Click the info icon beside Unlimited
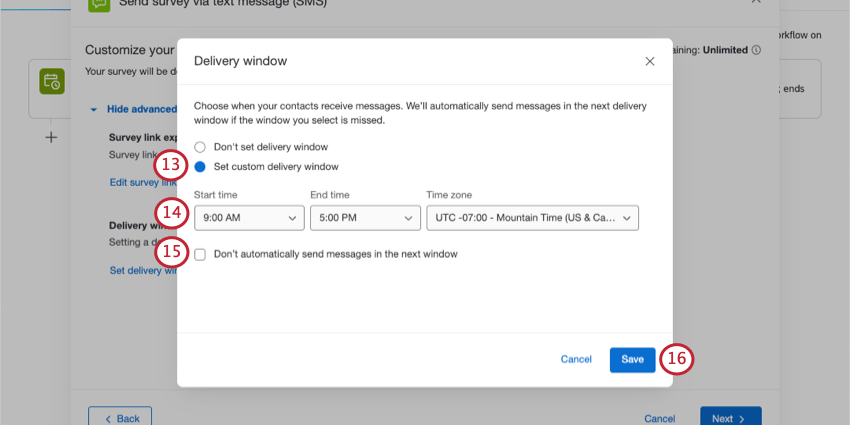Image resolution: width=850 pixels, height=425 pixels. coord(756,49)
